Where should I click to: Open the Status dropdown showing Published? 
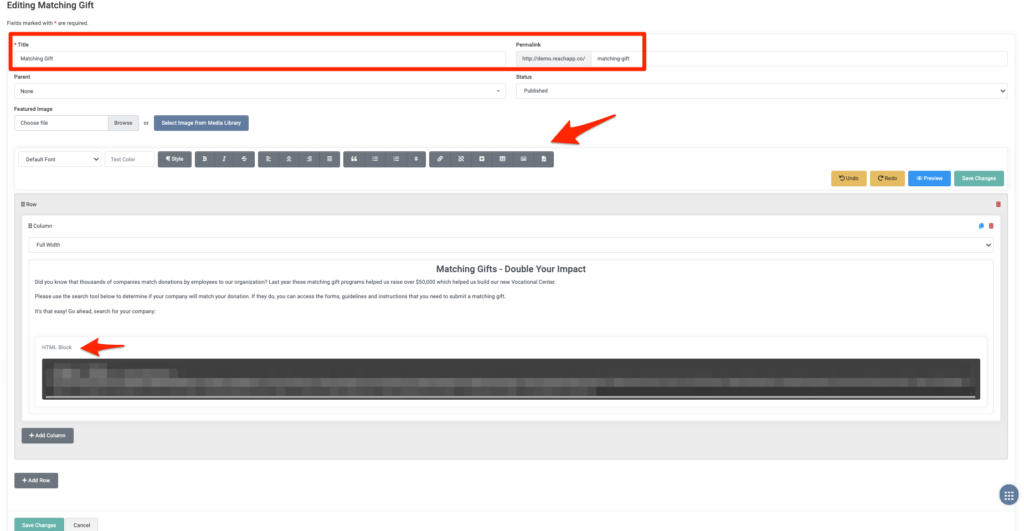coord(761,91)
